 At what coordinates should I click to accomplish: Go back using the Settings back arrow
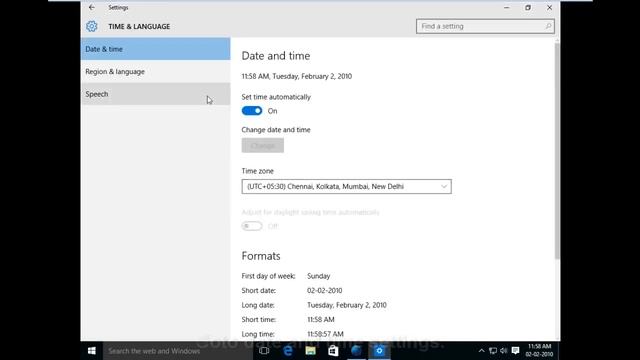(91, 7)
